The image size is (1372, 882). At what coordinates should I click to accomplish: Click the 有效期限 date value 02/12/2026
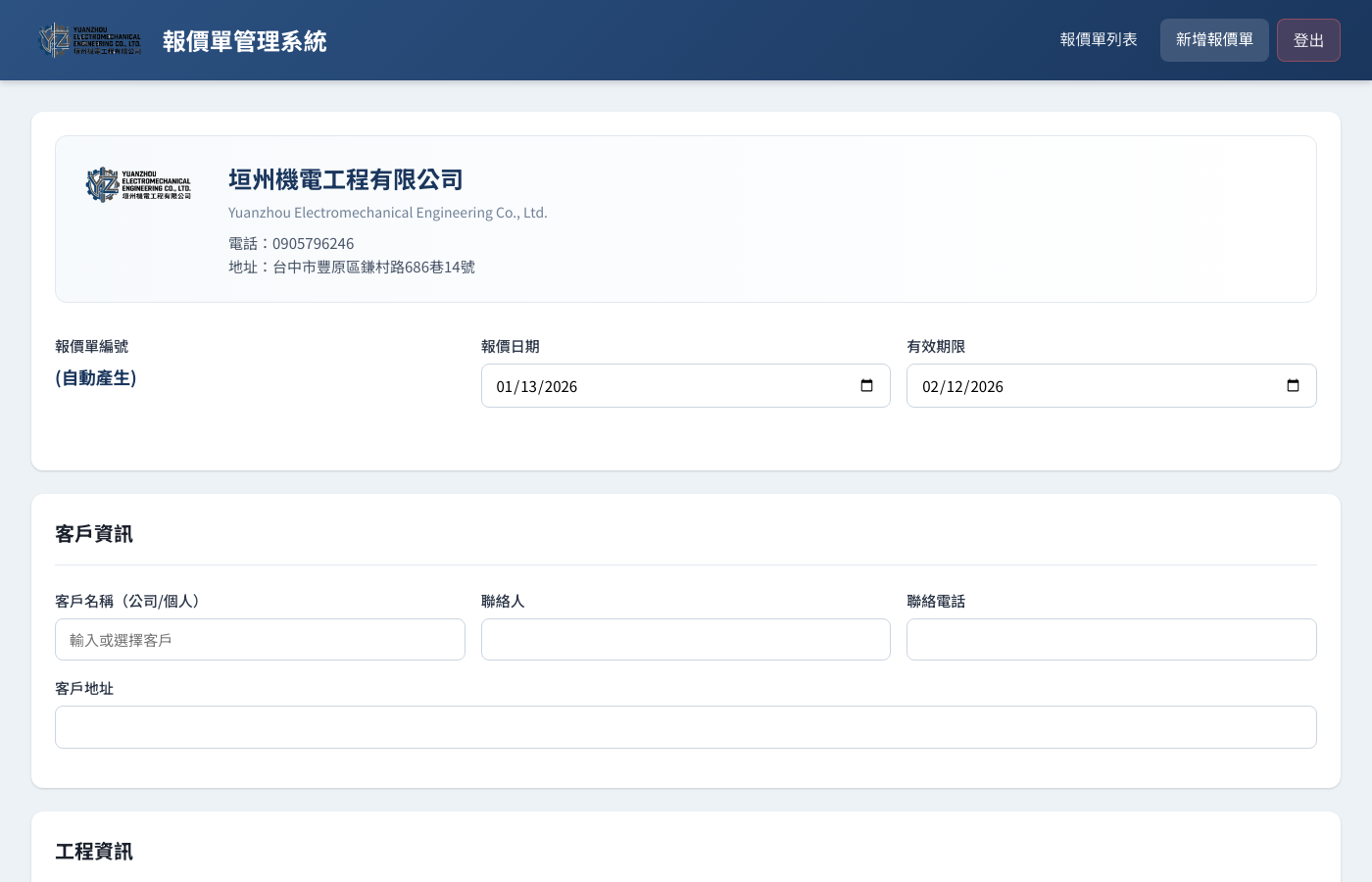point(961,386)
